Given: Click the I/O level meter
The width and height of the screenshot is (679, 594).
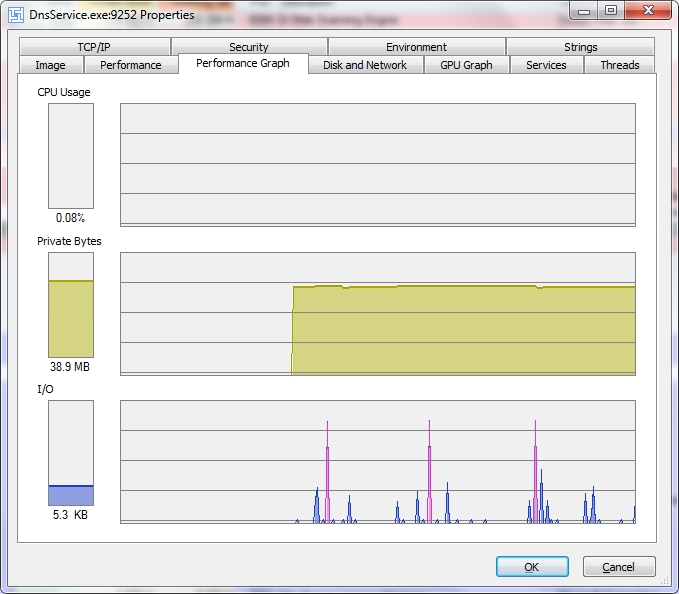Looking at the screenshot, I should point(71,453).
